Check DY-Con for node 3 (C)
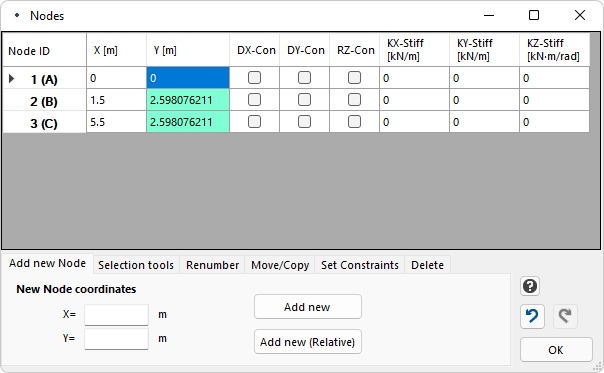604x373 pixels. [x=304, y=122]
